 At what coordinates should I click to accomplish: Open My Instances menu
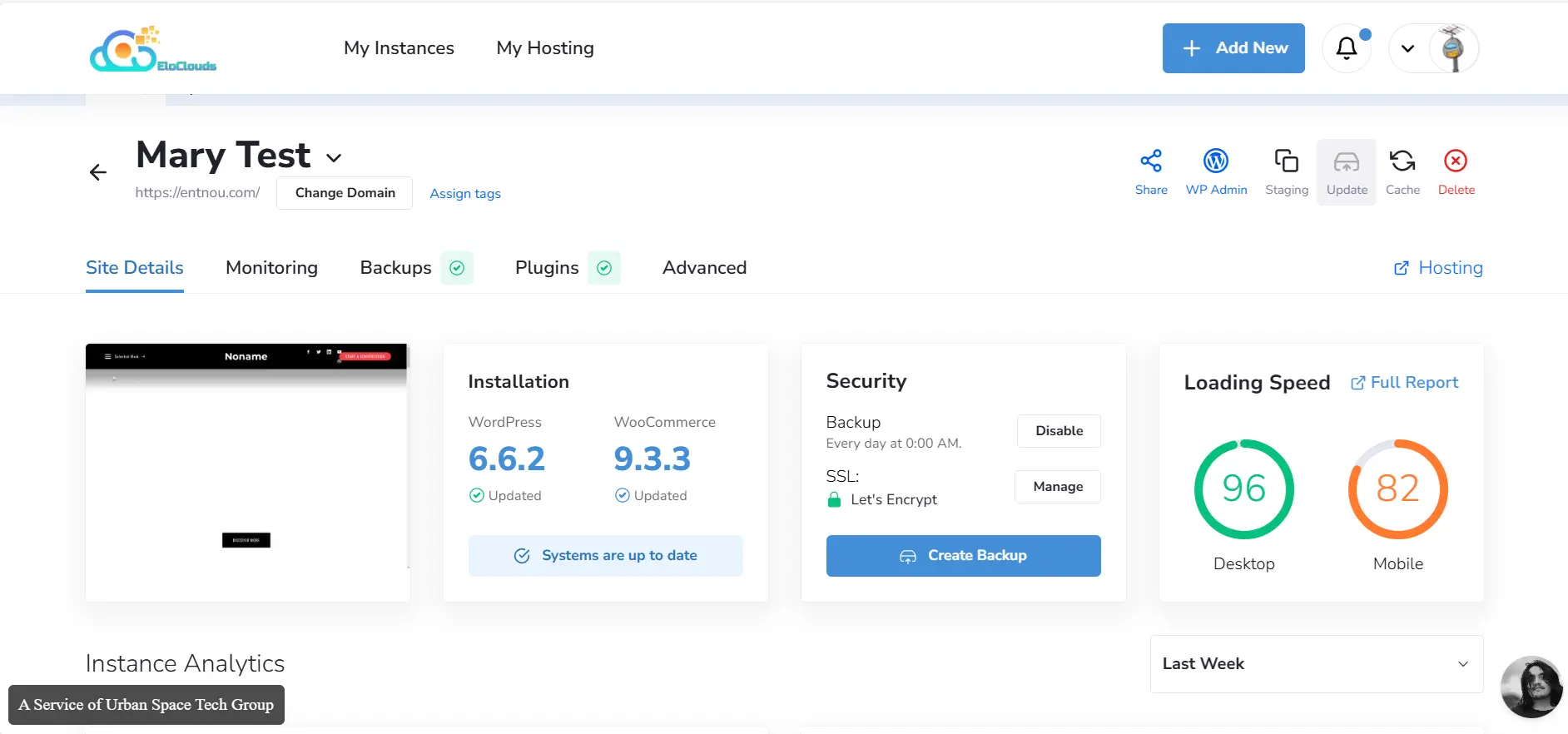click(399, 48)
